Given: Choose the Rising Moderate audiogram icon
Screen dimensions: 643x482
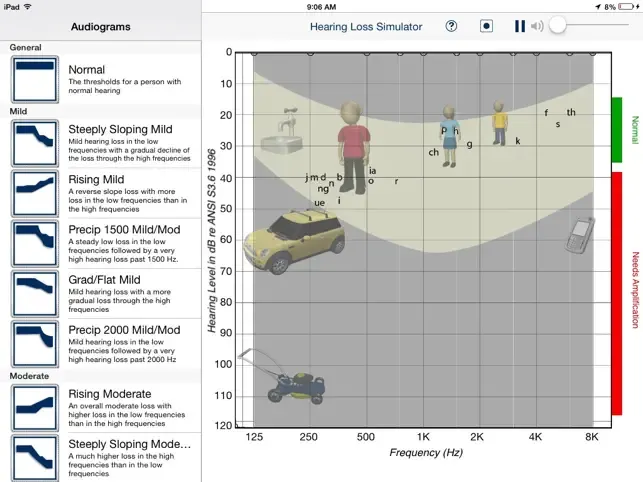Looking at the screenshot, I should tap(35, 408).
